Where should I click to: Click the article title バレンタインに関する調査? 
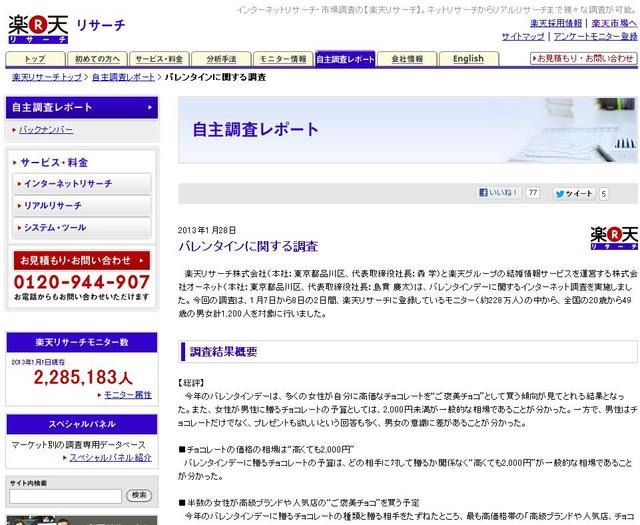tap(248, 246)
